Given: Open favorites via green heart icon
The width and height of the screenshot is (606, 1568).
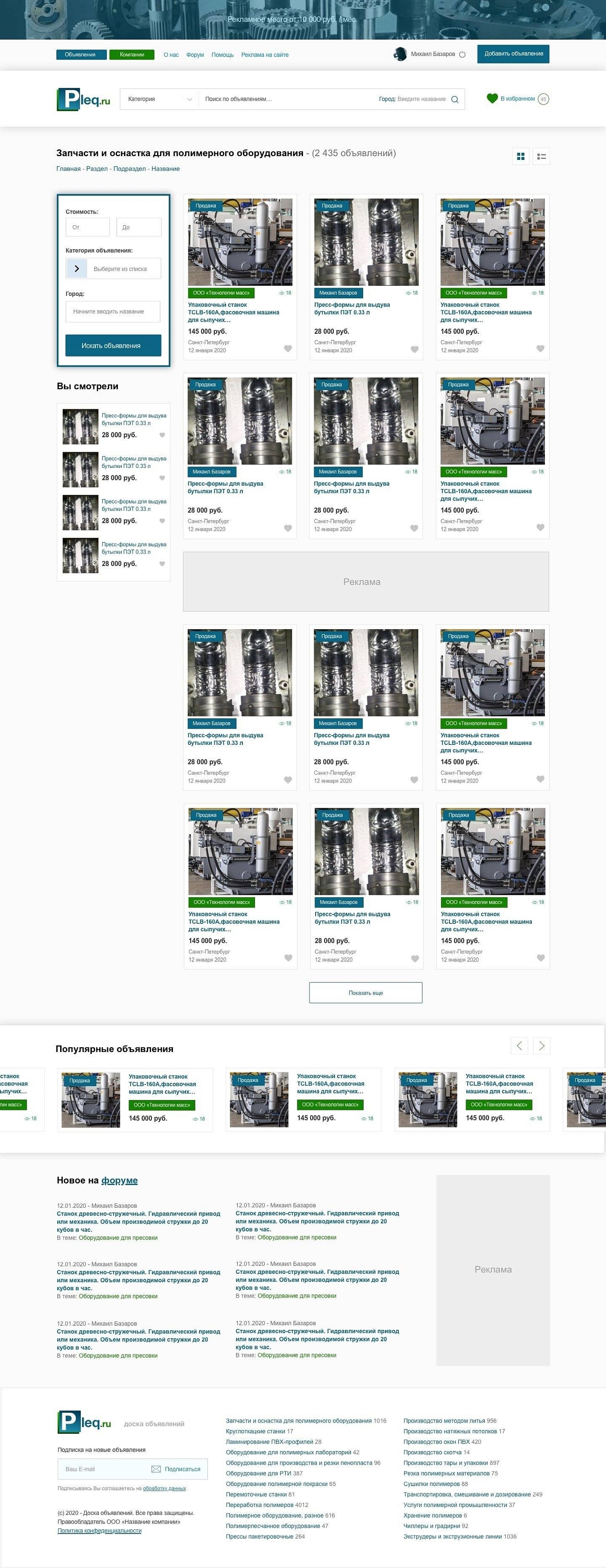Looking at the screenshot, I should (492, 98).
